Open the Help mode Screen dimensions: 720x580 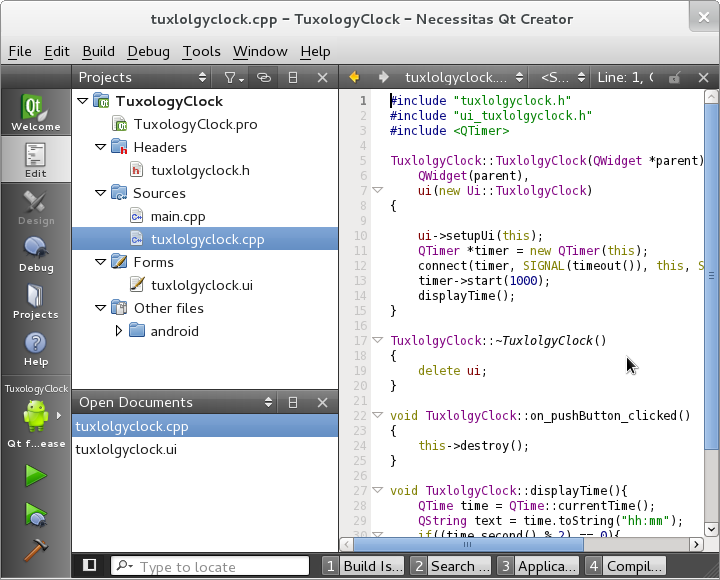pos(36,349)
